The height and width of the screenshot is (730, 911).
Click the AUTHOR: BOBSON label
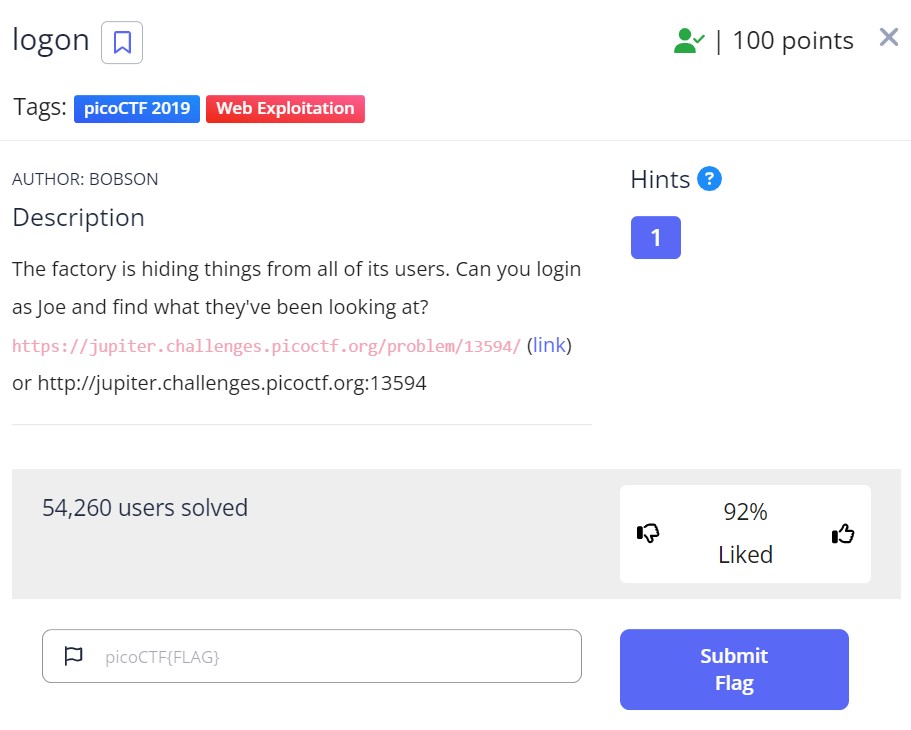(x=85, y=179)
